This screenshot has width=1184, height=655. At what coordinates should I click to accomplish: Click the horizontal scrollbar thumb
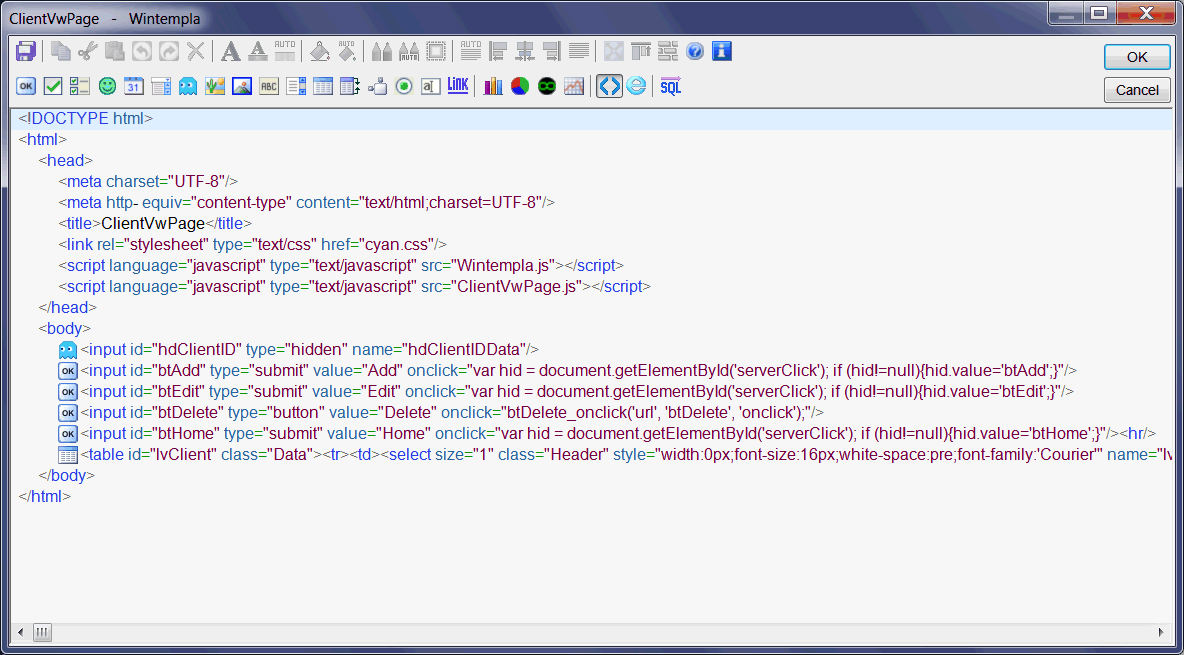42,632
